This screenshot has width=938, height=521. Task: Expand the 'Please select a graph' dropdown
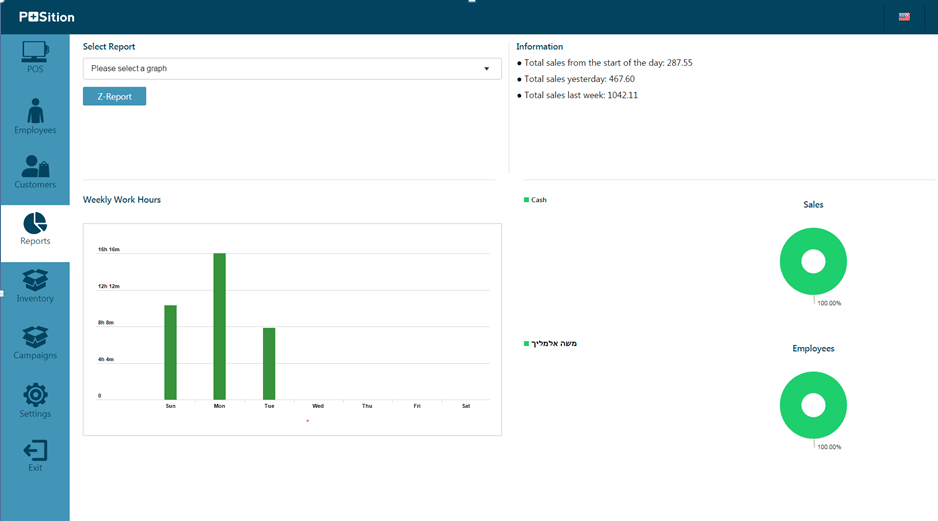(291, 69)
